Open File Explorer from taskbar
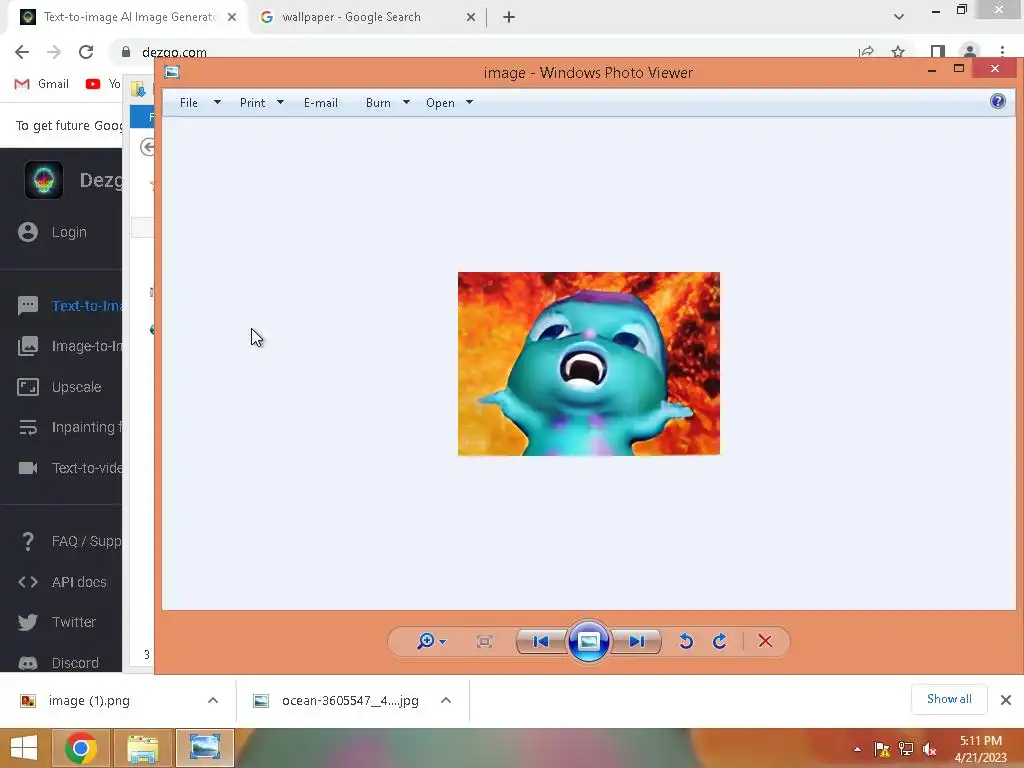1024x768 pixels. tap(143, 748)
